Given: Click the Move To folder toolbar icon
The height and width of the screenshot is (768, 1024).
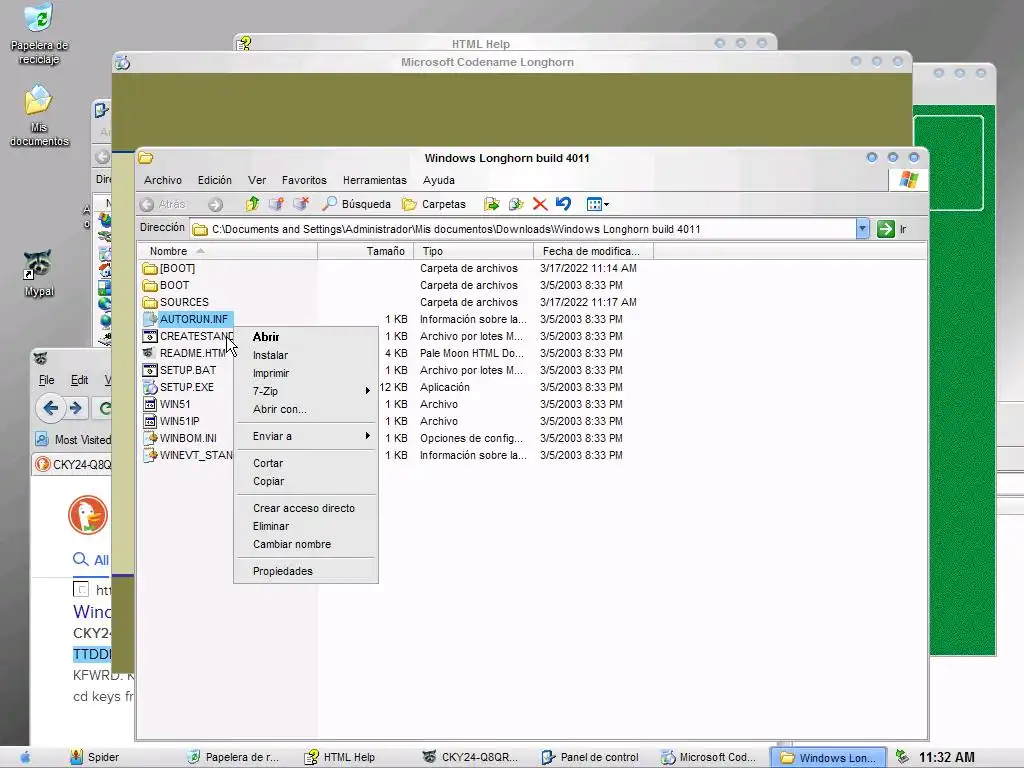Looking at the screenshot, I should tap(491, 204).
